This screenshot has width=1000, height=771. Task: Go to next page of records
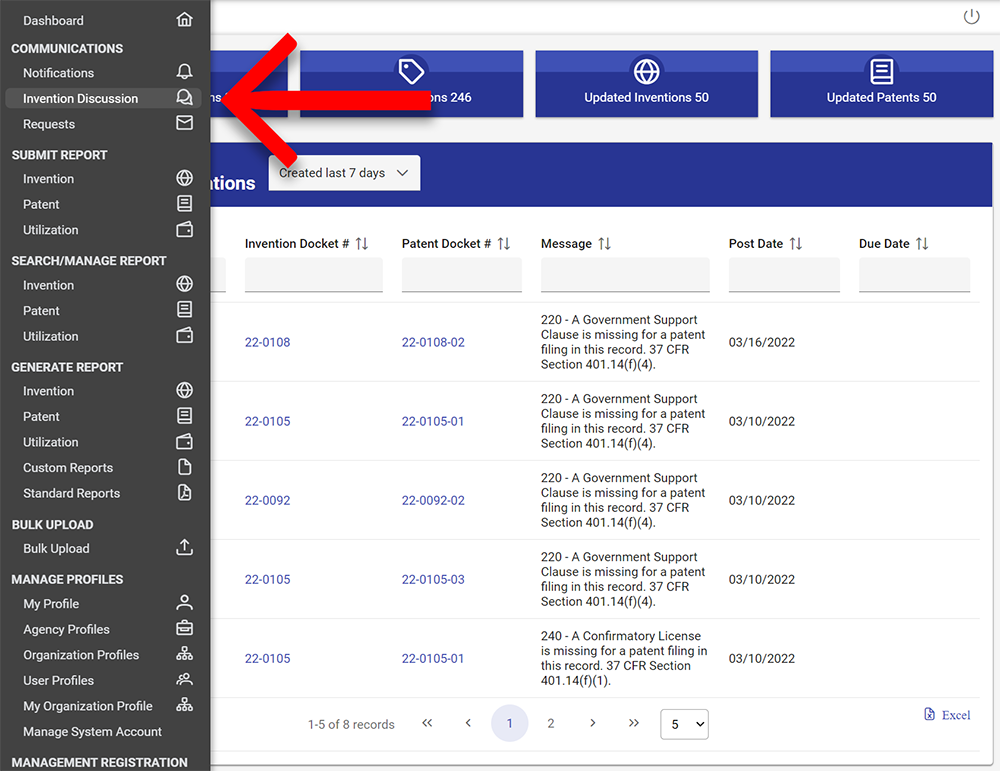(592, 723)
